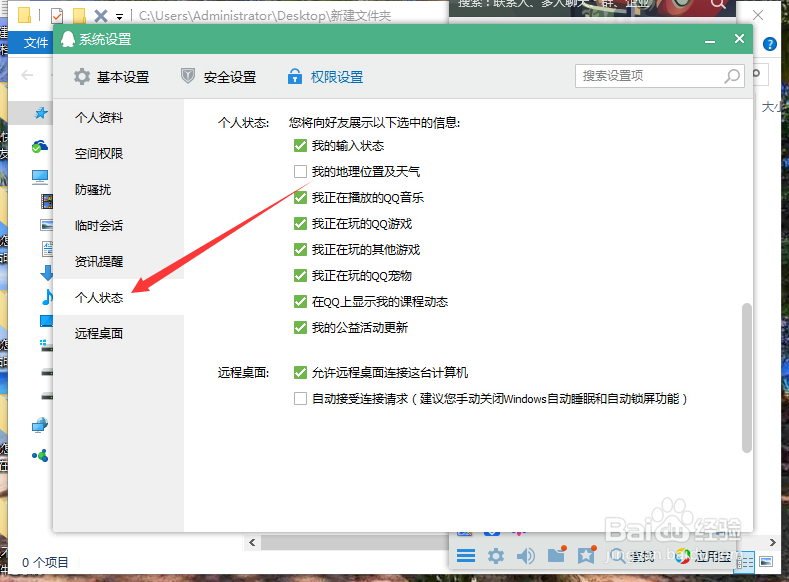Click Explorer horizontal scrollbar left arrow
The height and width of the screenshot is (582, 789).
pyautogui.click(x=252, y=542)
